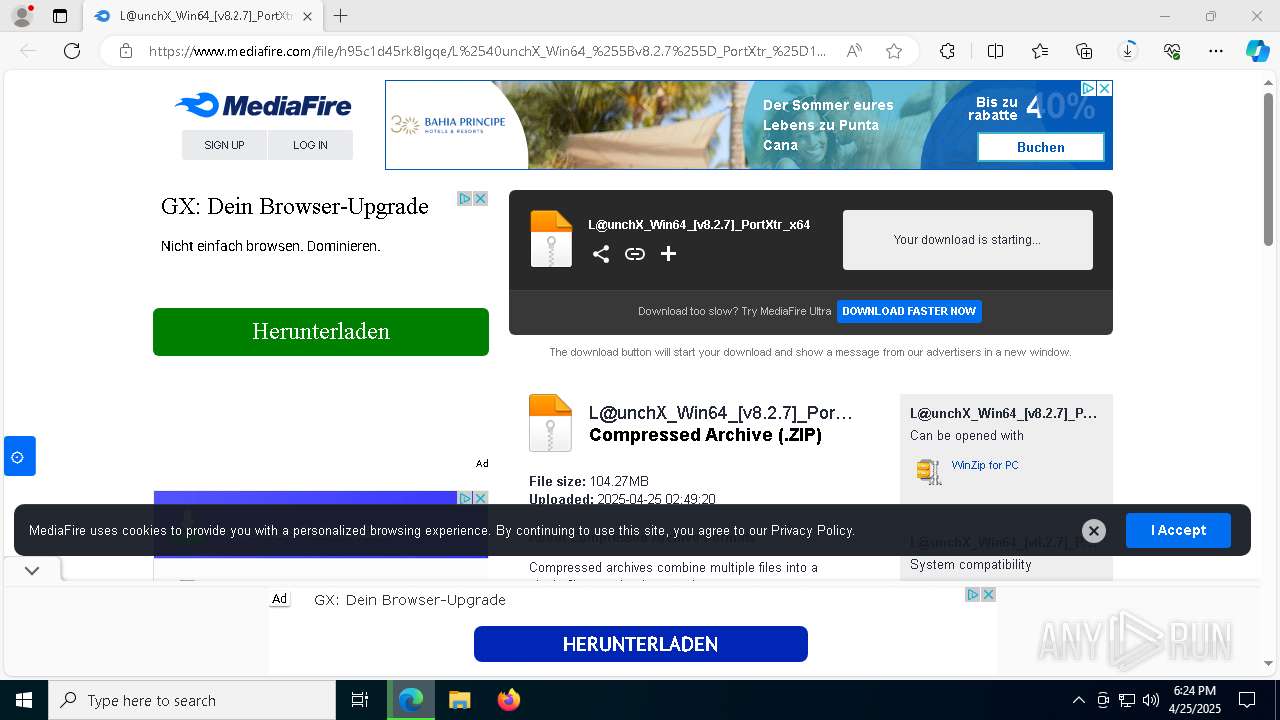Open the notification center
Screen dimensions: 1280x720
[1247, 700]
